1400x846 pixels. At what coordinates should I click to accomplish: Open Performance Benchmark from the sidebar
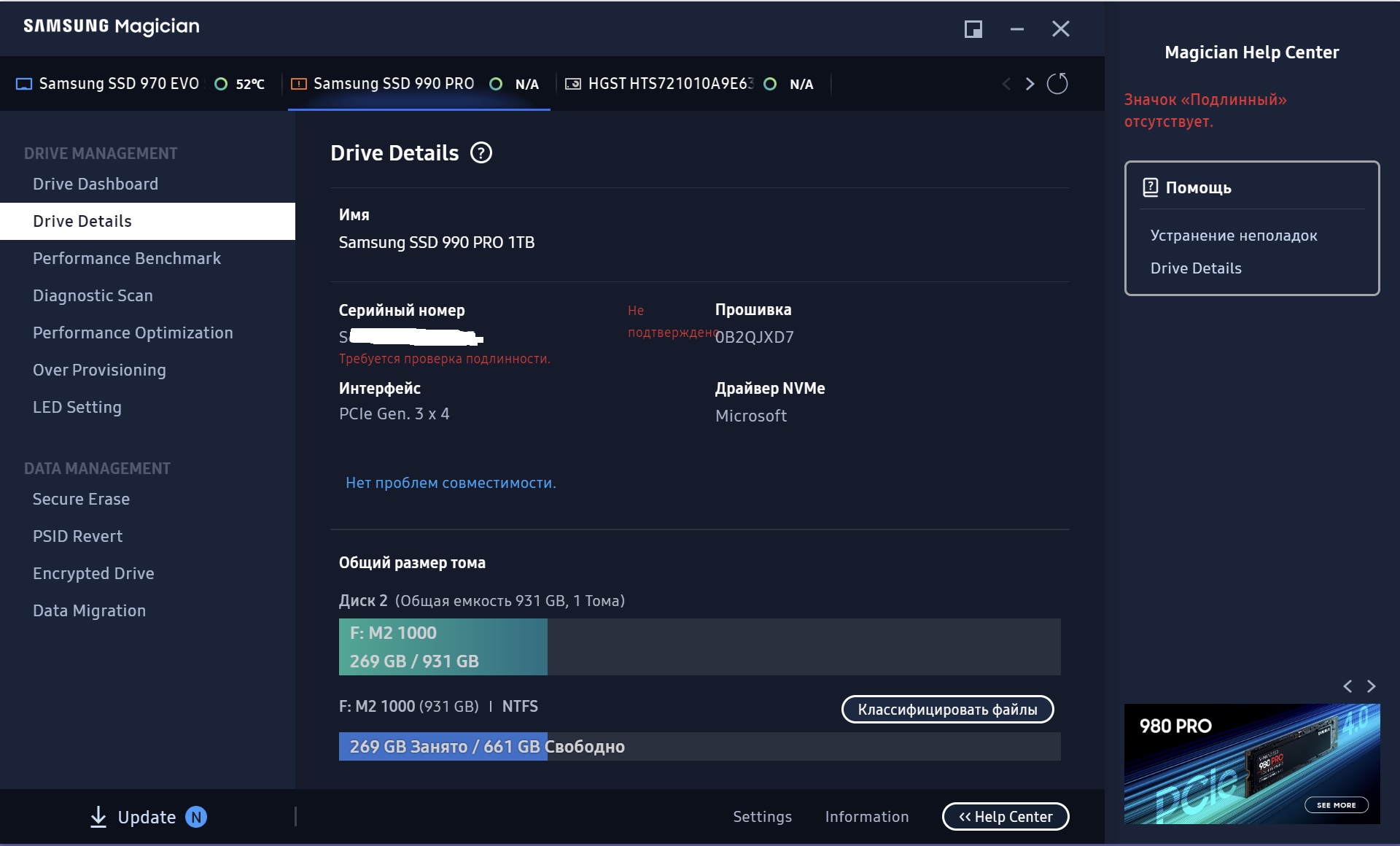[127, 258]
